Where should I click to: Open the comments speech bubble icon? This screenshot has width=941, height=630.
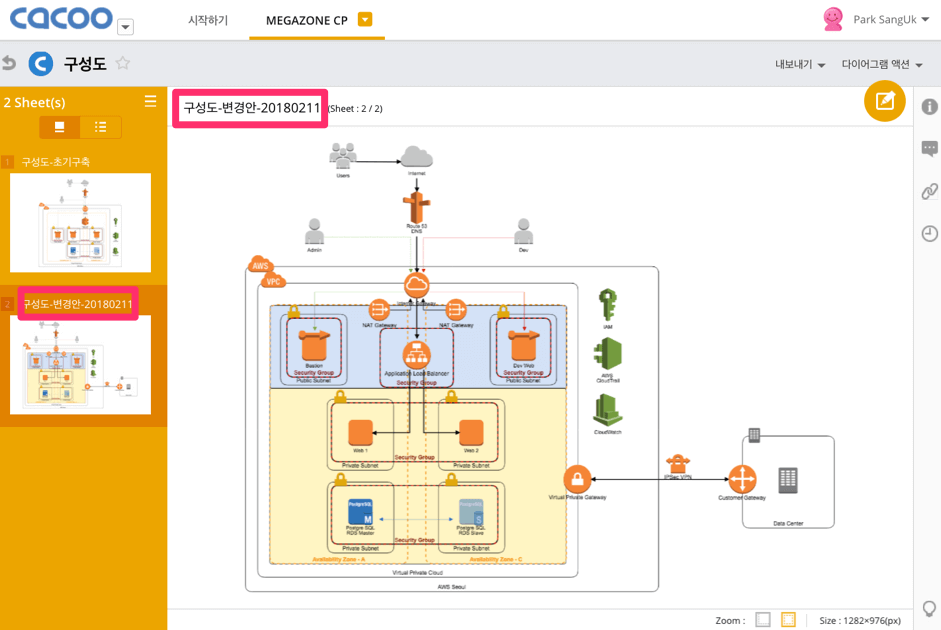[929, 149]
